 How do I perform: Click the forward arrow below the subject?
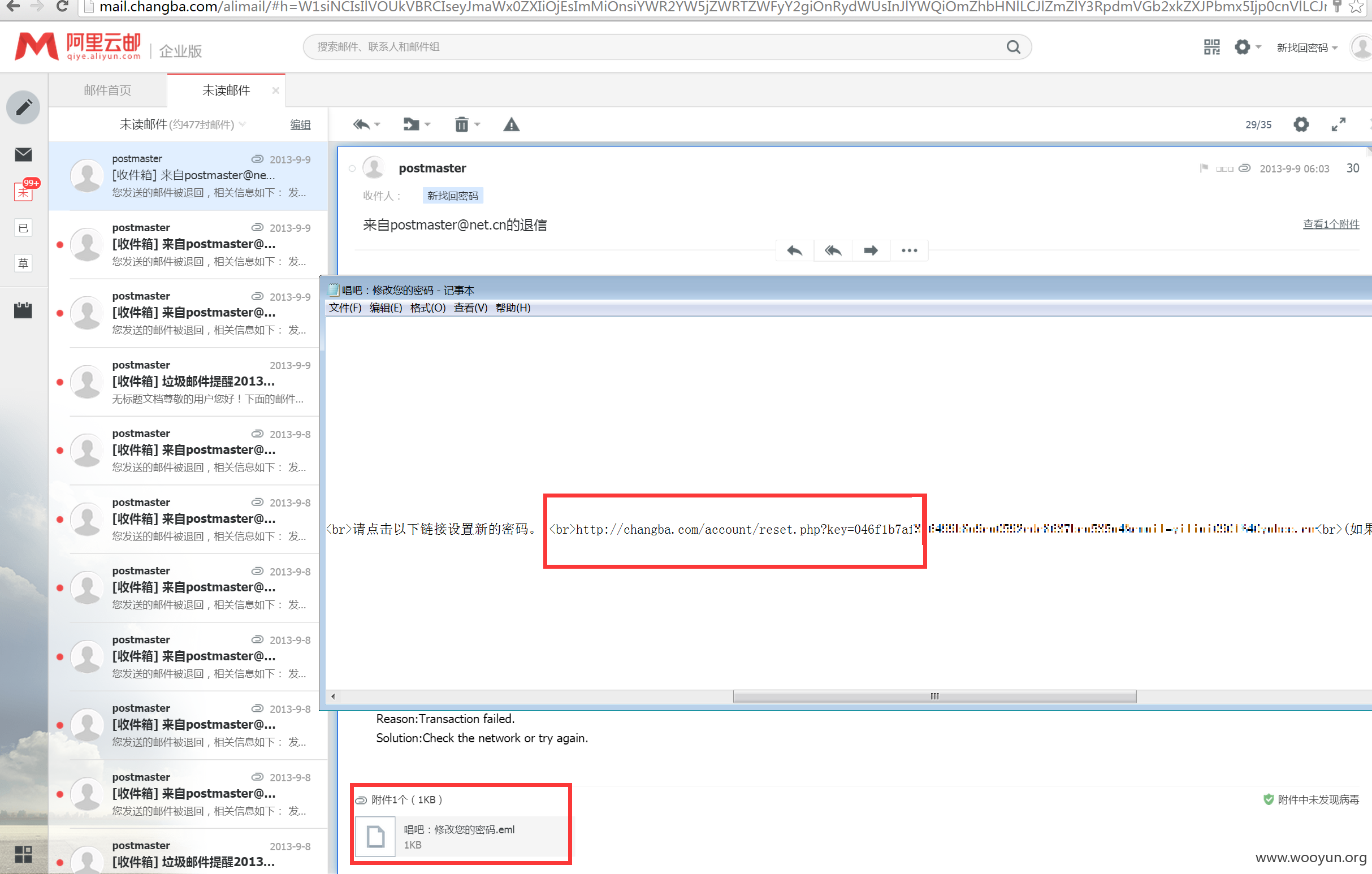pyautogui.click(x=871, y=250)
